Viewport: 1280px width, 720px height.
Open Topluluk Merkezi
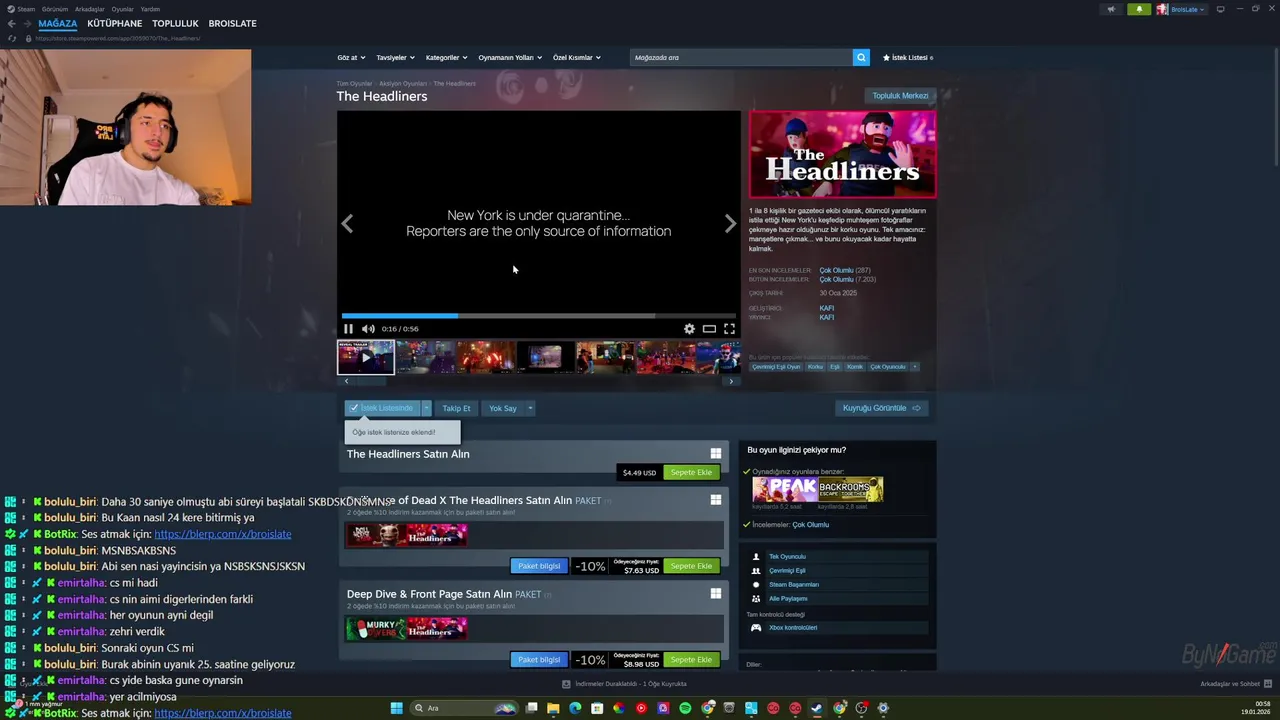pos(900,96)
